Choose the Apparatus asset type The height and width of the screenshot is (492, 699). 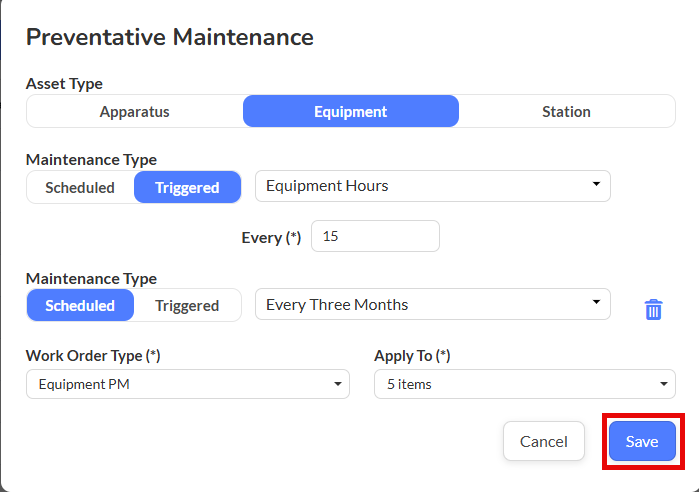point(135,111)
